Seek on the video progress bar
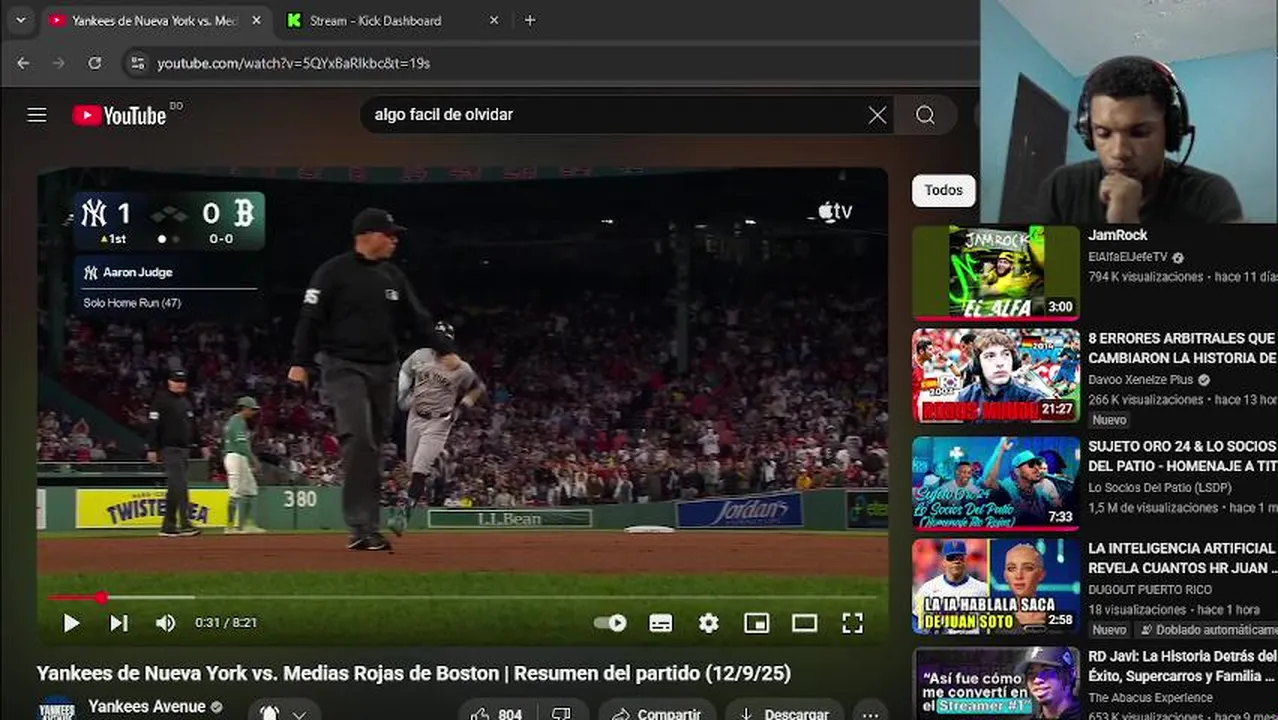 [463, 597]
